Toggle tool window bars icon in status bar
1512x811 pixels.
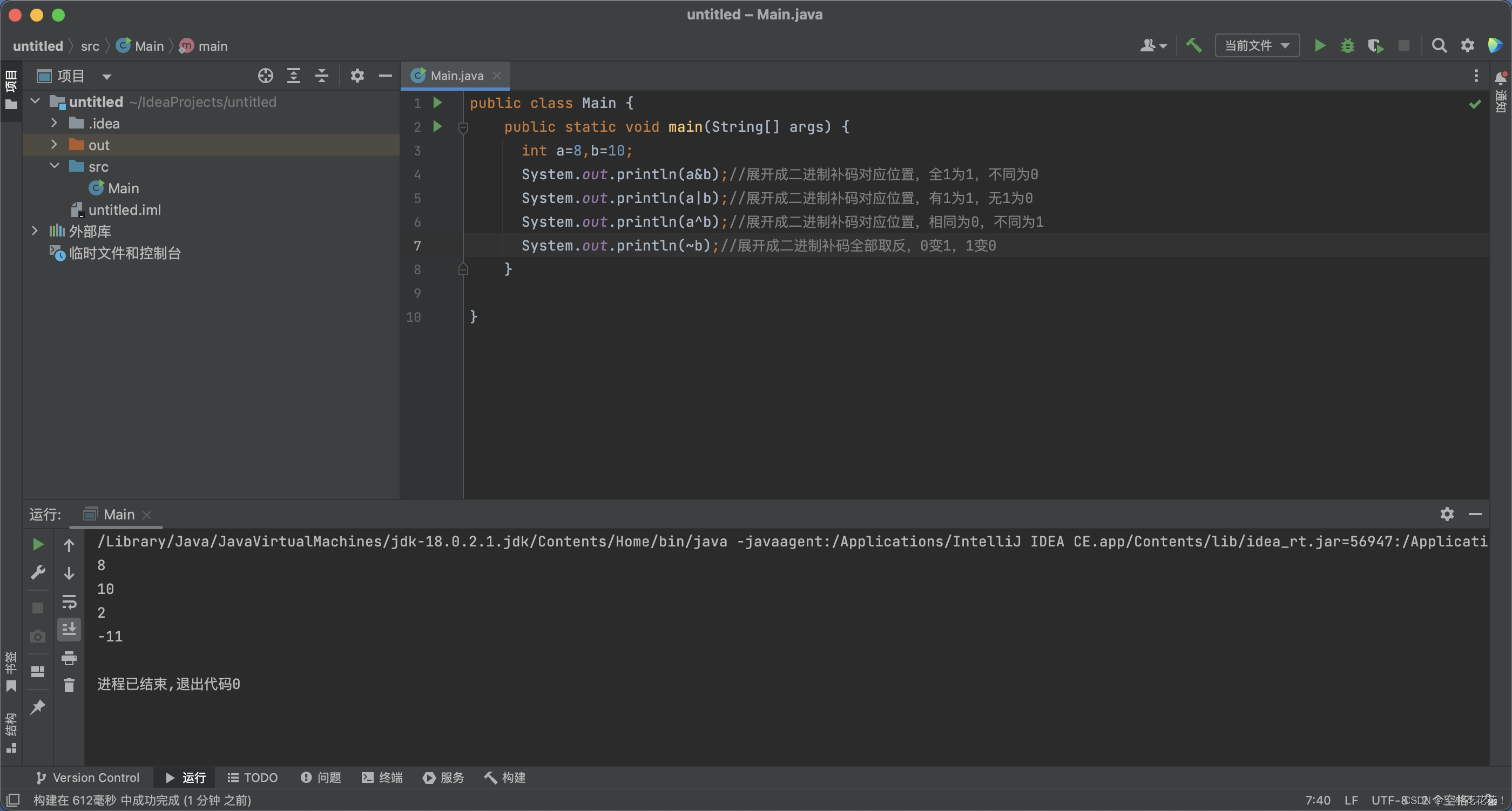click(x=13, y=800)
